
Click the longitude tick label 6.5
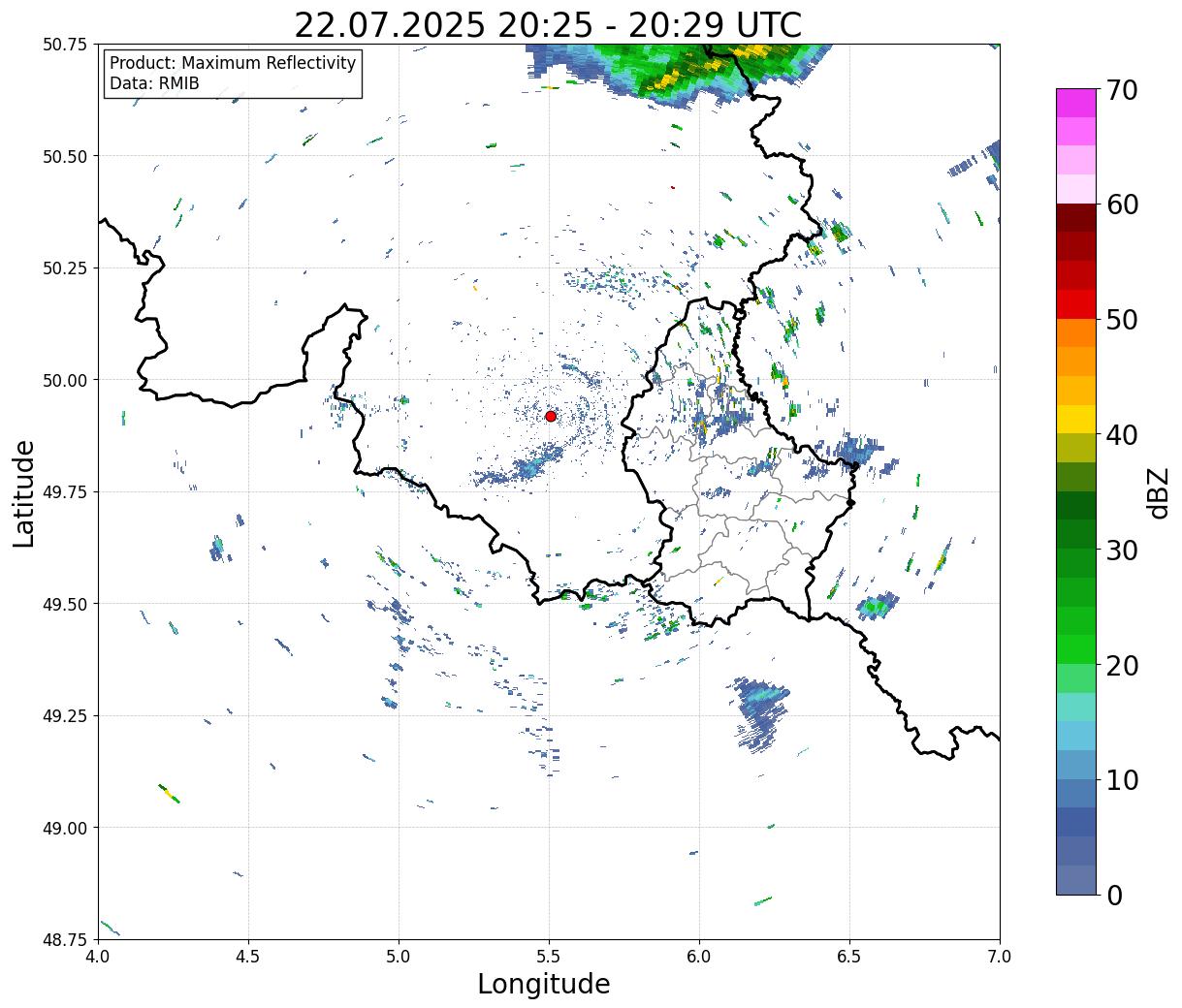[849, 957]
